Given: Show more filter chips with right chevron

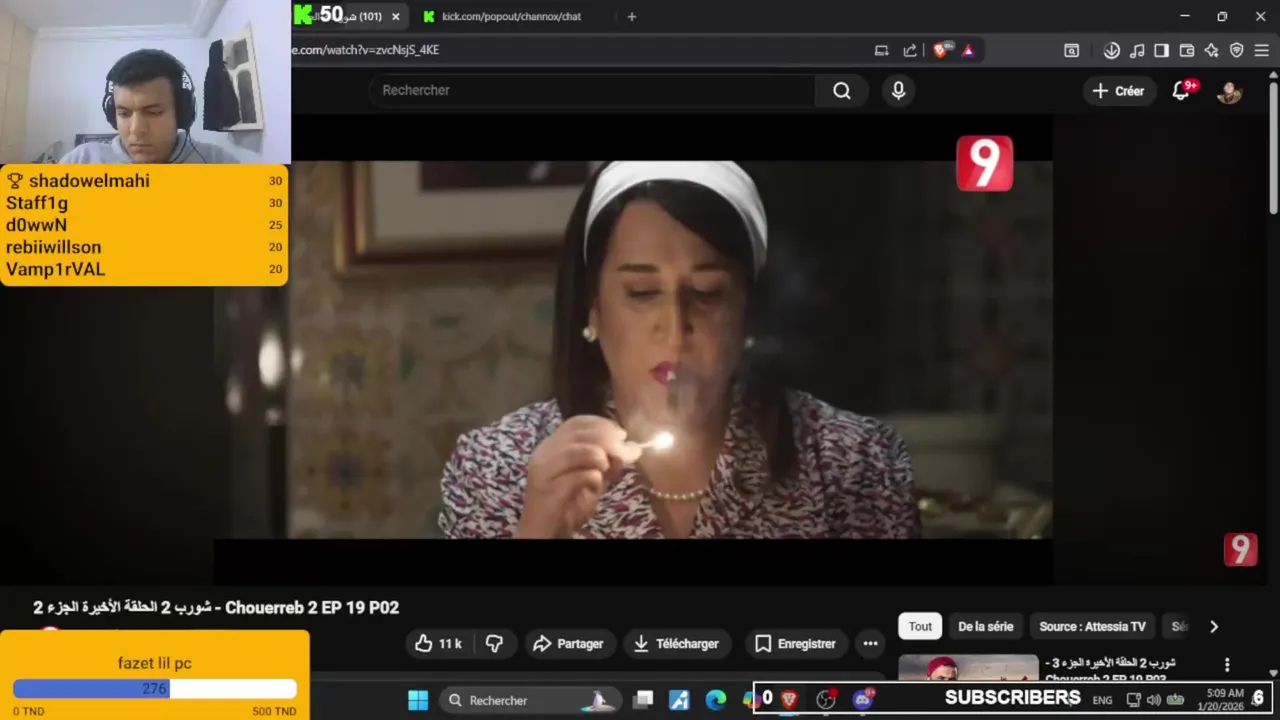Looking at the screenshot, I should (x=1214, y=626).
